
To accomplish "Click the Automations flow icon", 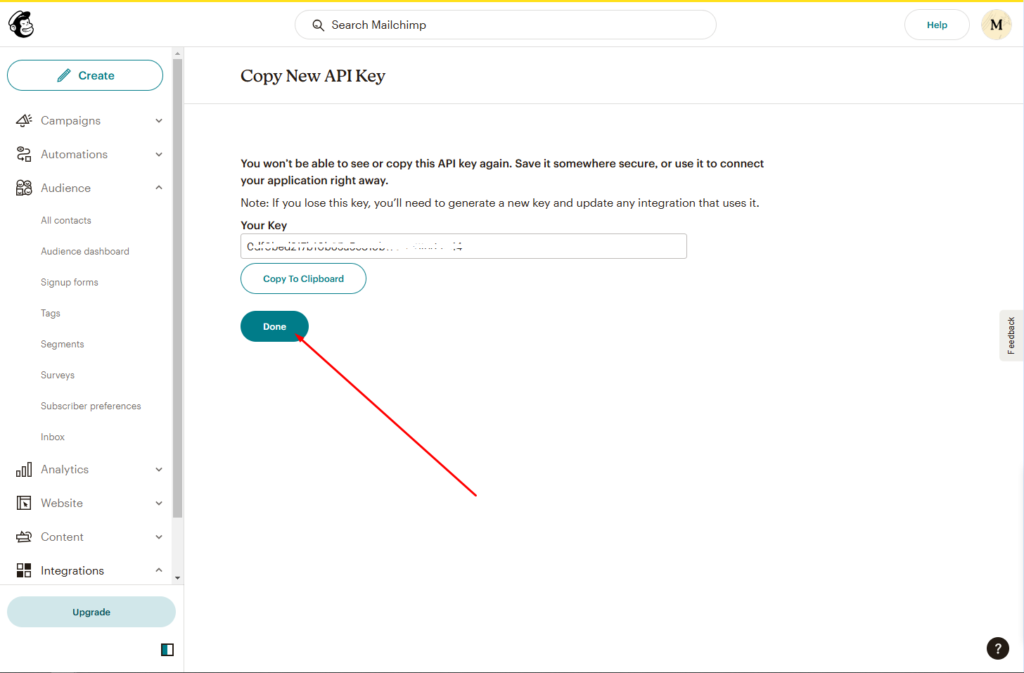I will pyautogui.click(x=24, y=154).
